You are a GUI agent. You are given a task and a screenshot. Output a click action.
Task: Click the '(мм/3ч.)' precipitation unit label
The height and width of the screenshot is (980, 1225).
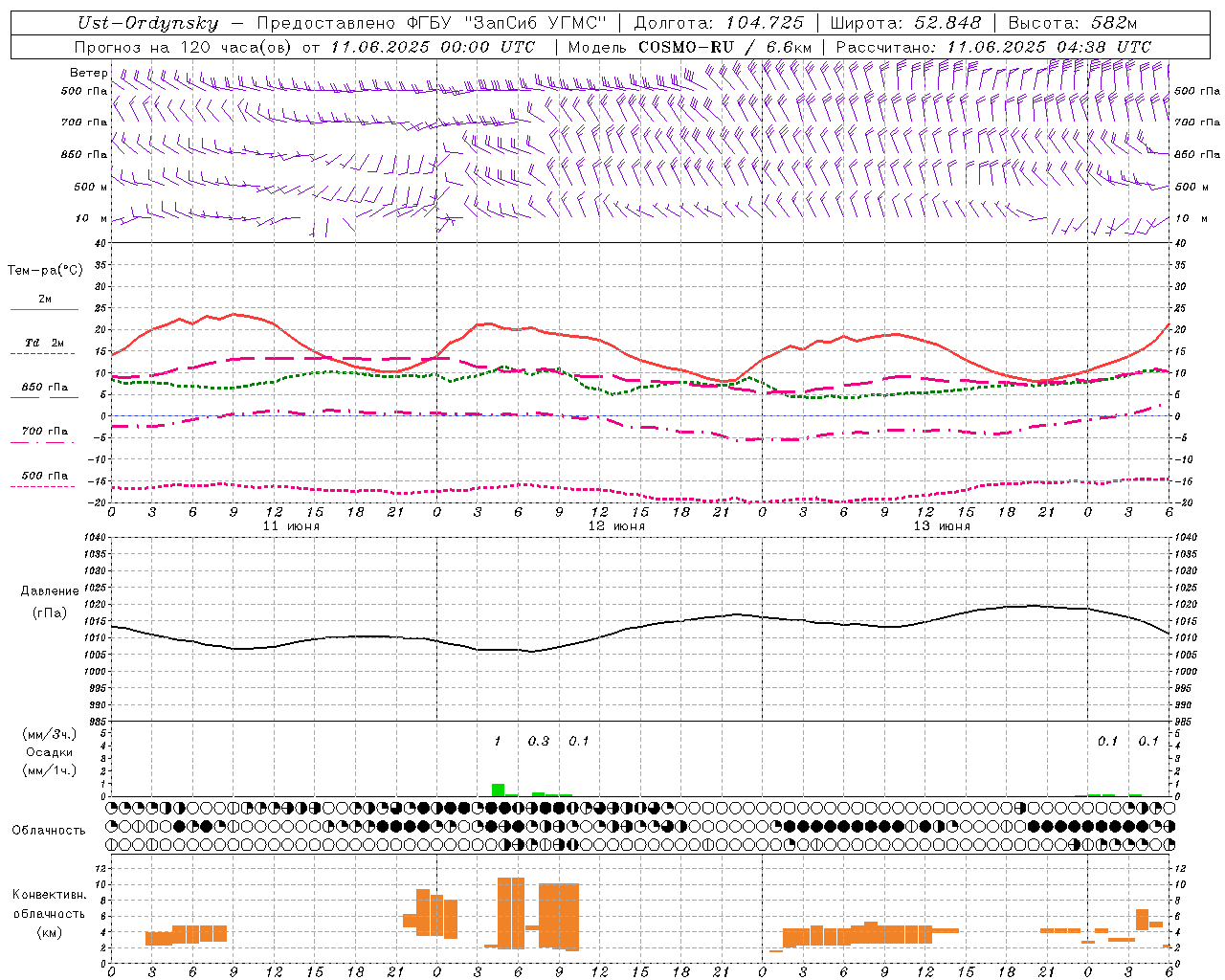pos(50,734)
